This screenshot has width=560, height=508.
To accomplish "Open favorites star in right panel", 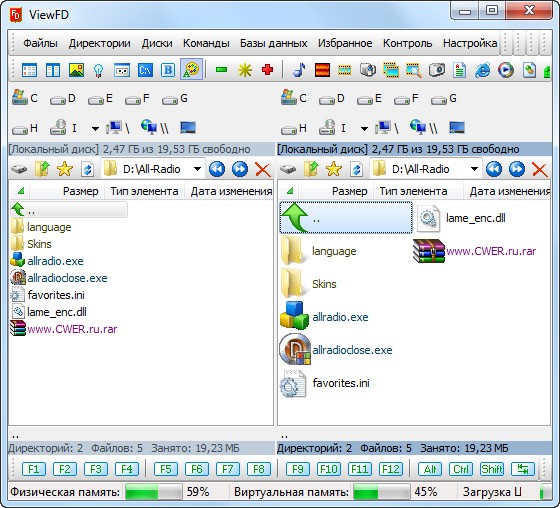I will pyautogui.click(x=334, y=169).
